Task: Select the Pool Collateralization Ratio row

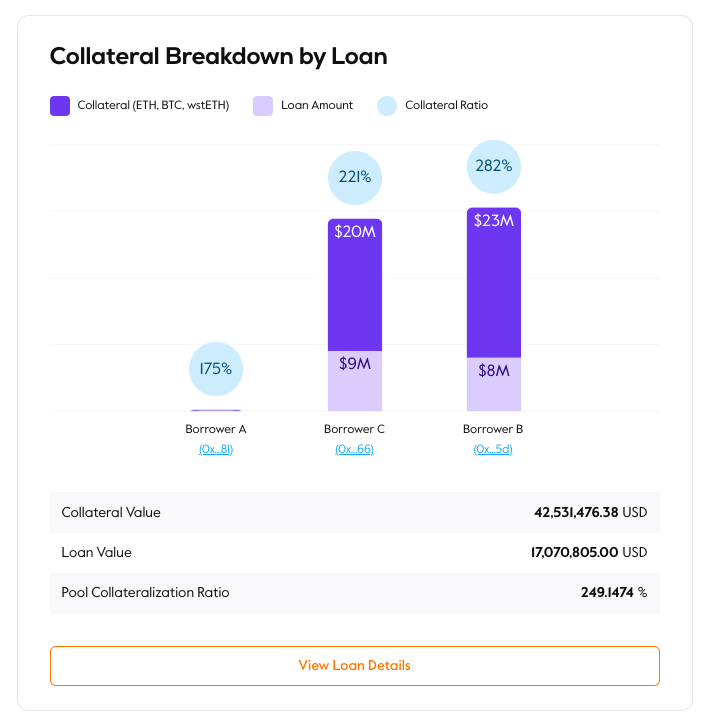Action: click(355, 593)
